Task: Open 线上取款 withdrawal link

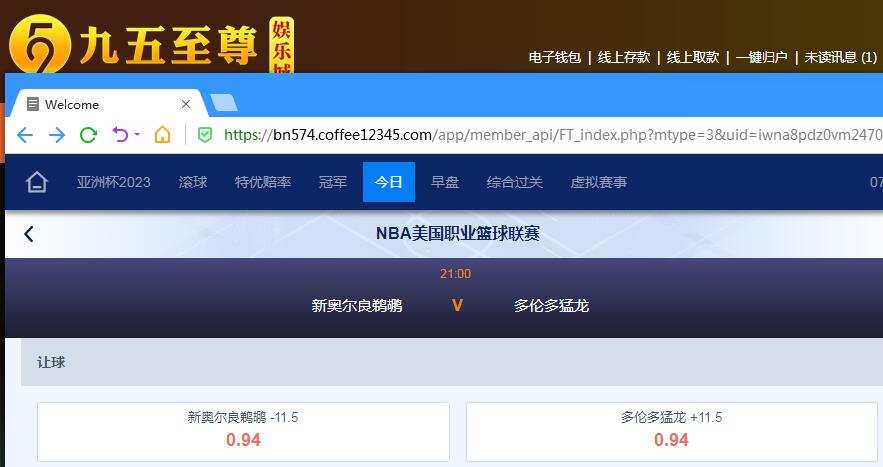Action: 693,57
